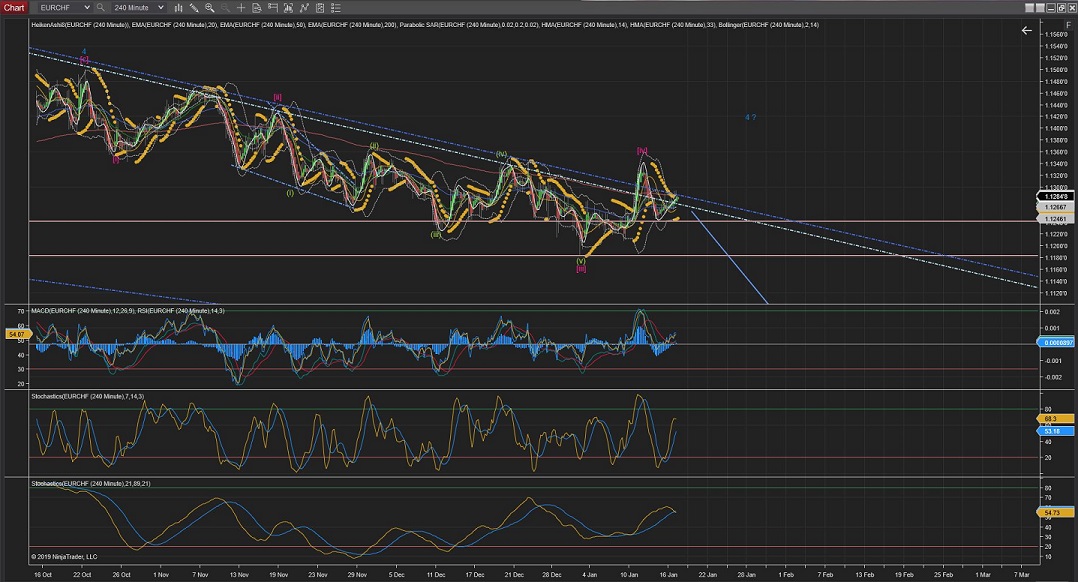Click the 0.0000397 MACD value marker
1078x582 pixels.
[1055, 342]
